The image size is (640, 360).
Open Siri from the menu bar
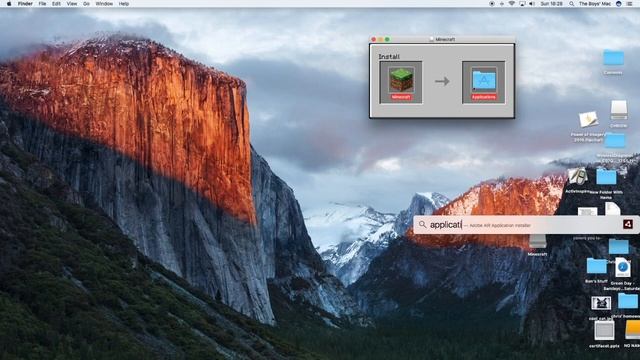pyautogui.click(x=619, y=4)
